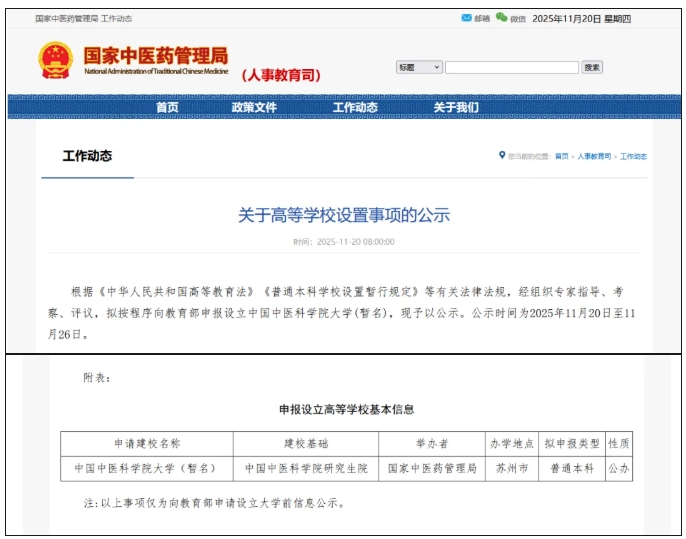Select the 工作动态 section tab heading
The image size is (686, 539).
pyautogui.click(x=88, y=156)
